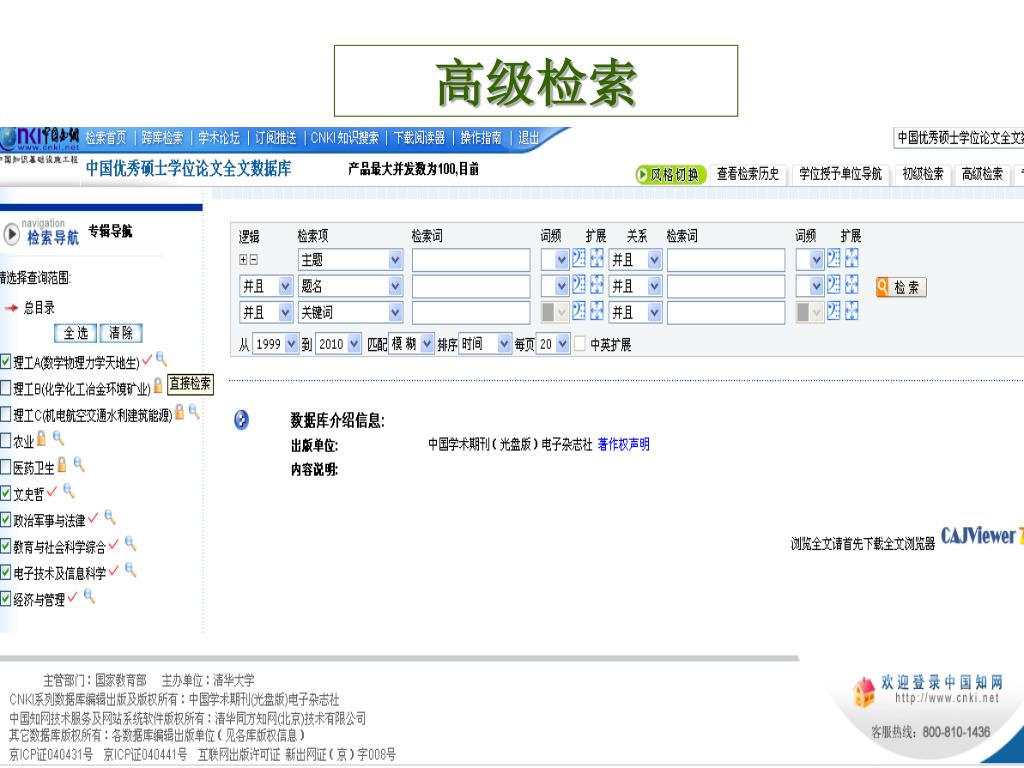
Task: Click the 清除 button
Action: coord(121,333)
